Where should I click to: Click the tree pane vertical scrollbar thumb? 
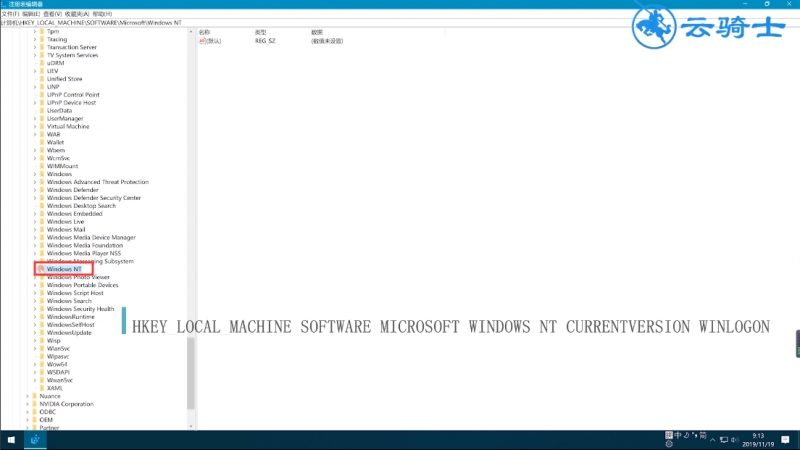pyautogui.click(x=191, y=373)
